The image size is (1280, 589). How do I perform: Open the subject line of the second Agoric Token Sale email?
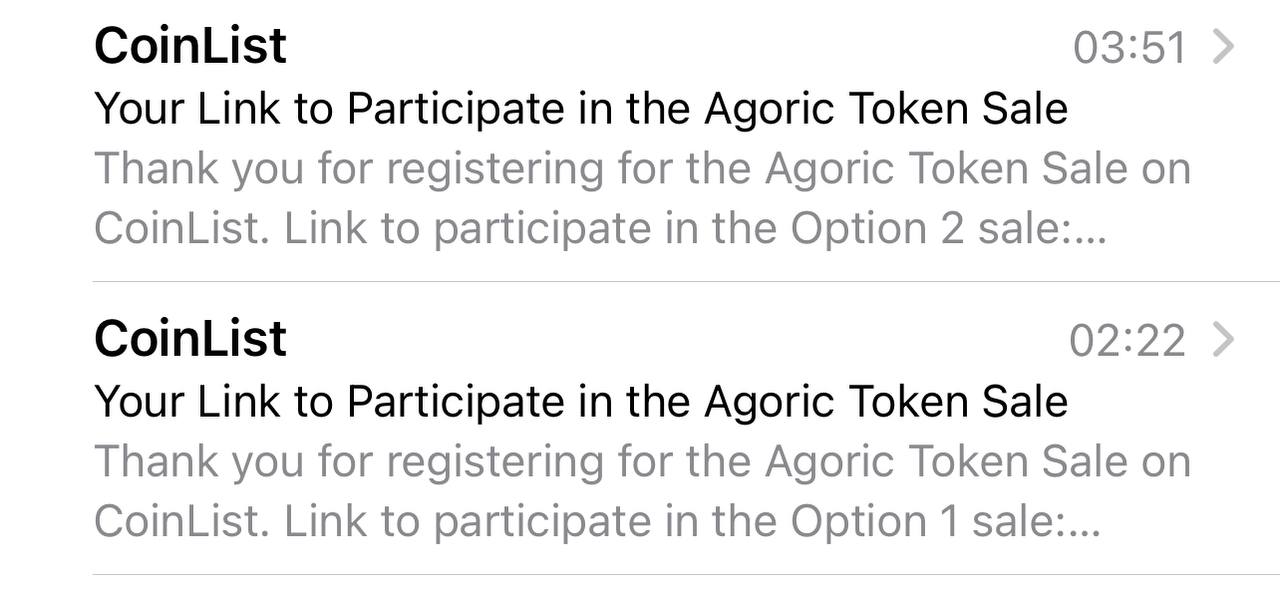(x=581, y=402)
